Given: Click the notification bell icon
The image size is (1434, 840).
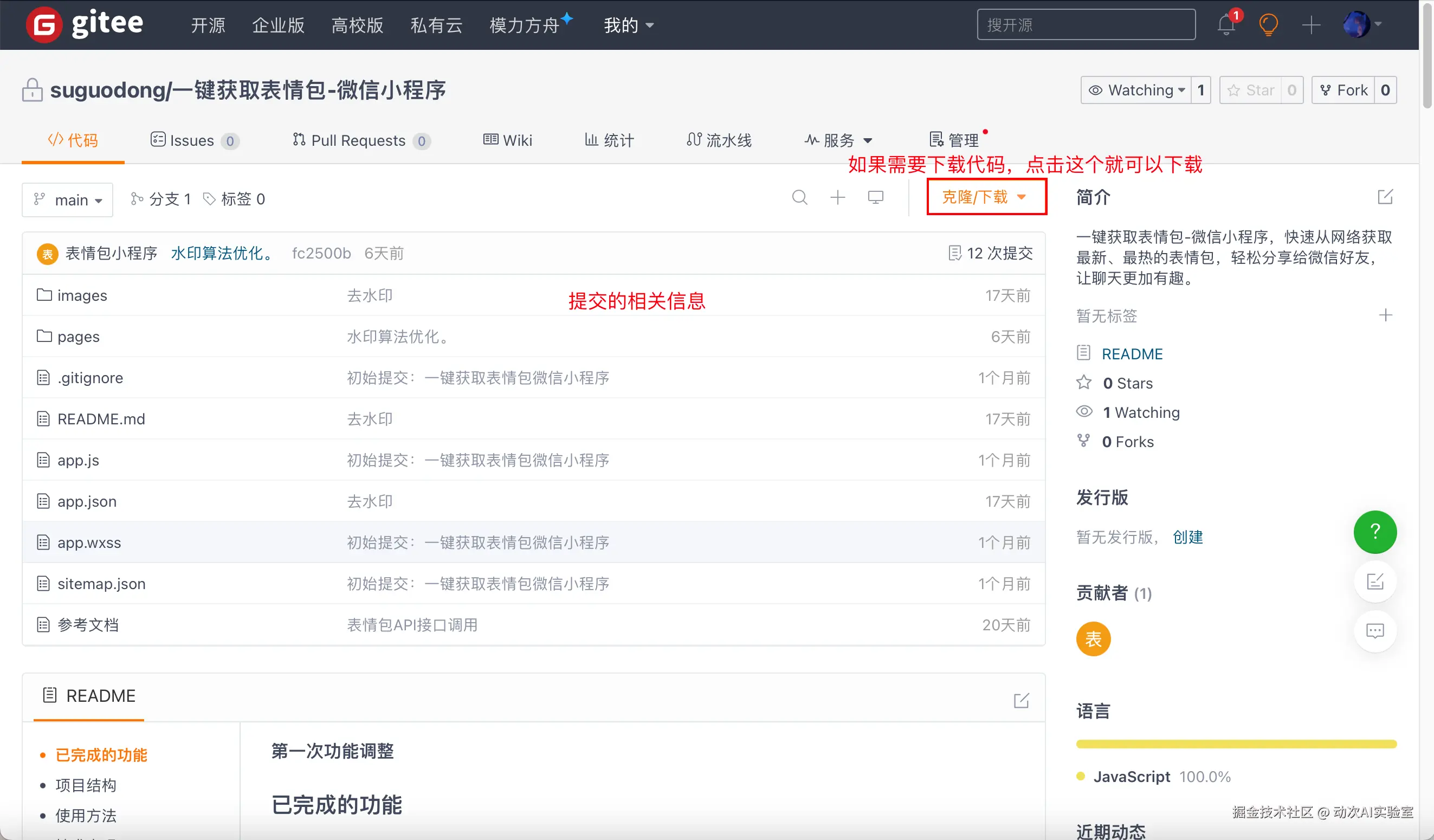Looking at the screenshot, I should (x=1226, y=25).
